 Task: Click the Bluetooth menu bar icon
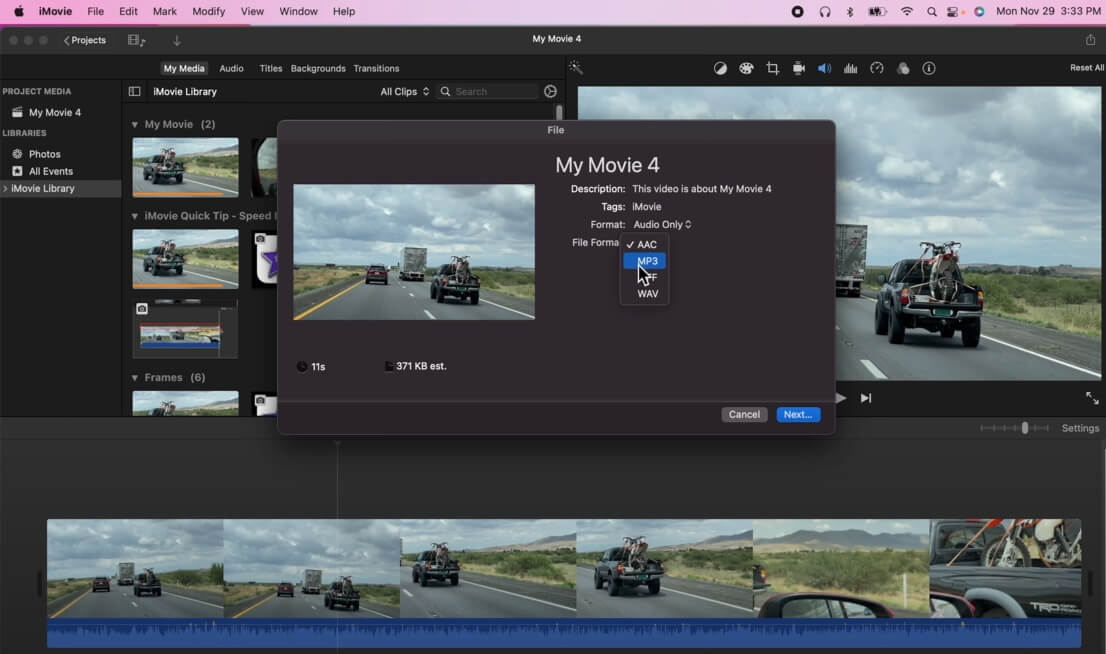tap(850, 11)
